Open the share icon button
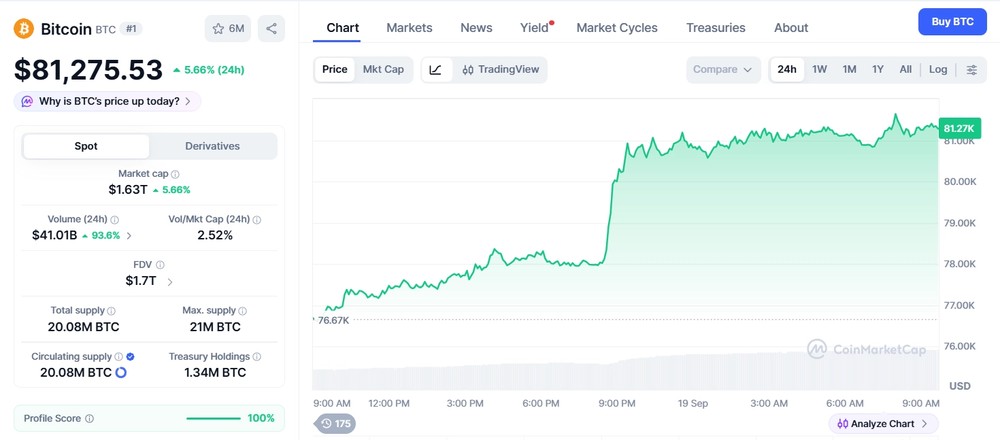Viewport: 1000px width, 440px height. tap(271, 29)
